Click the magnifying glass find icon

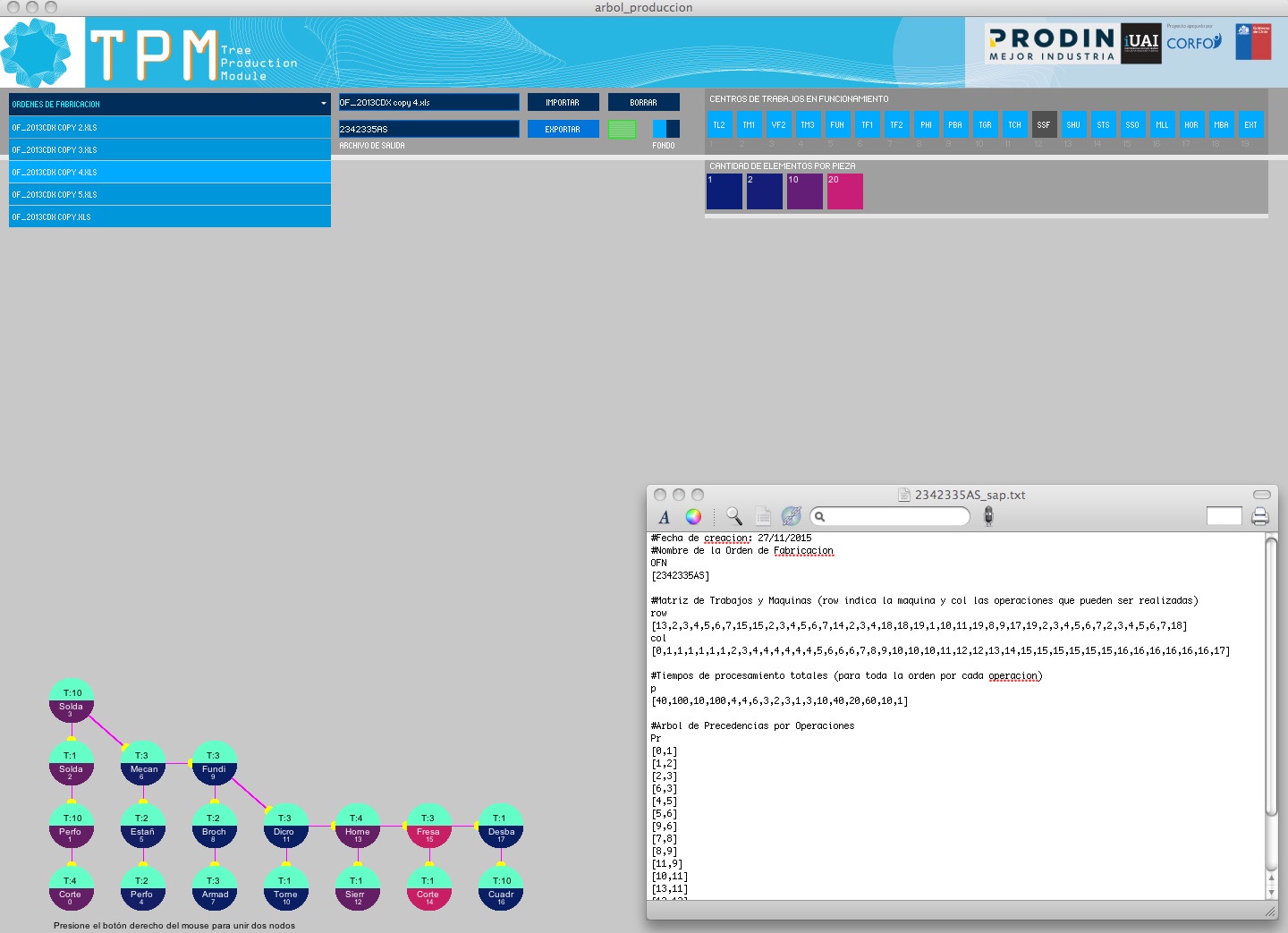pyautogui.click(x=733, y=516)
